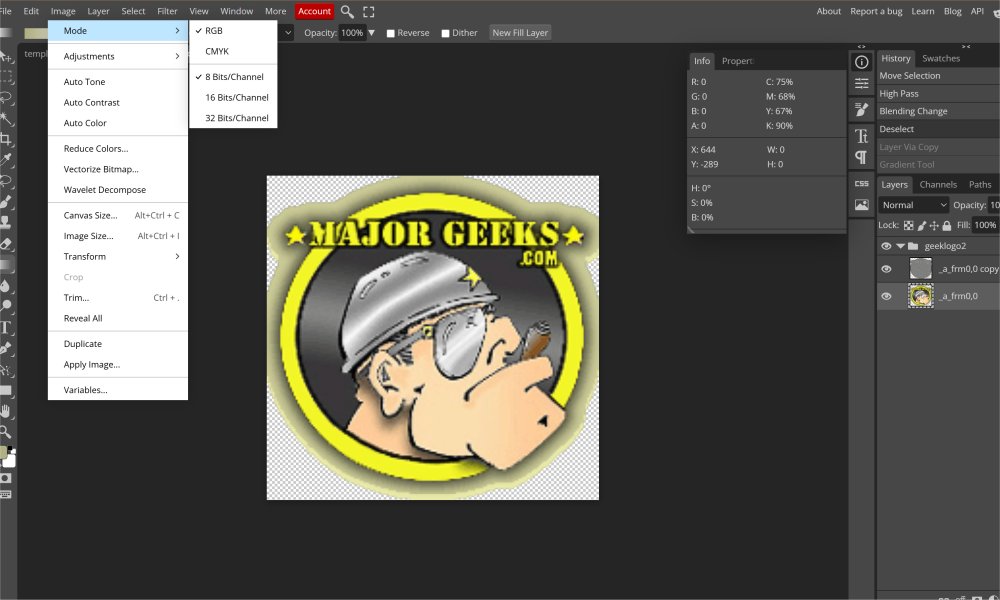This screenshot has height=600, width=1000.
Task: Click the search magnifier icon in menu bar
Action: 347,11
